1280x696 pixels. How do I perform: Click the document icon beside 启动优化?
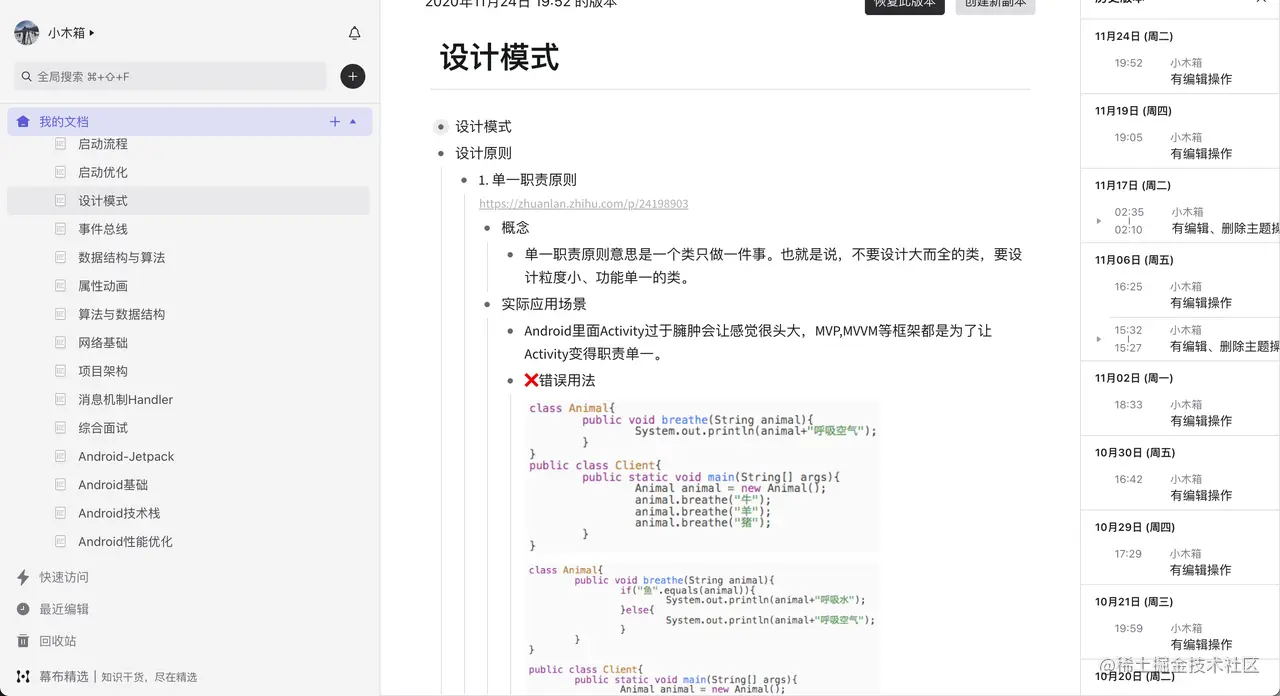coord(61,172)
